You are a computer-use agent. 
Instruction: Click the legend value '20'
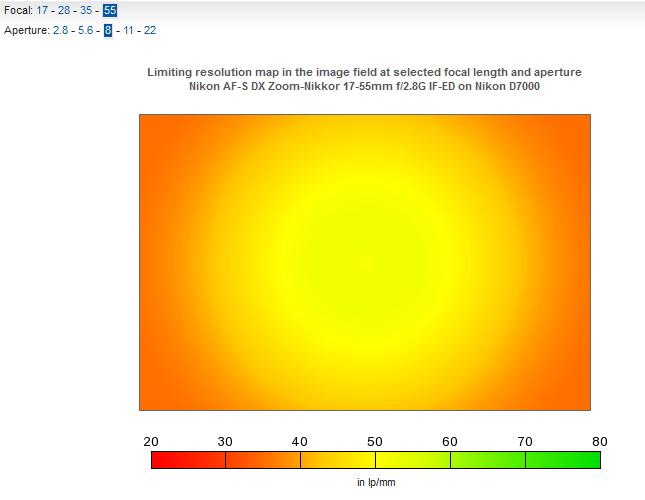coord(151,442)
